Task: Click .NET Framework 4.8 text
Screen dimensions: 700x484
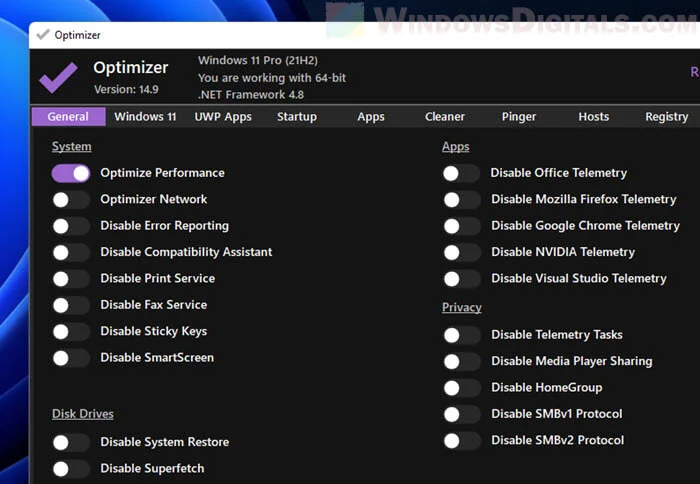Action: coord(250,95)
